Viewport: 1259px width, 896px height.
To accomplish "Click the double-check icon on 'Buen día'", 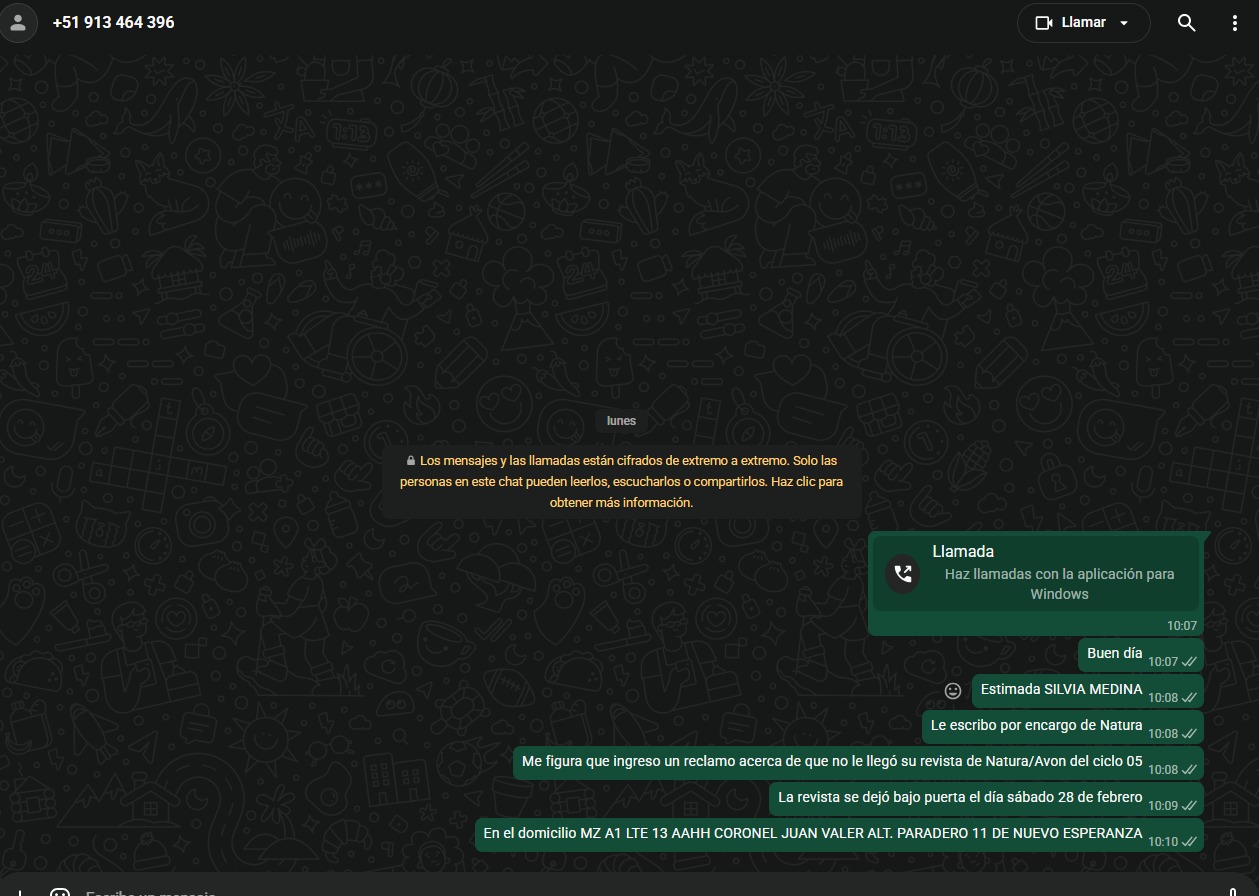I will tap(1189, 662).
